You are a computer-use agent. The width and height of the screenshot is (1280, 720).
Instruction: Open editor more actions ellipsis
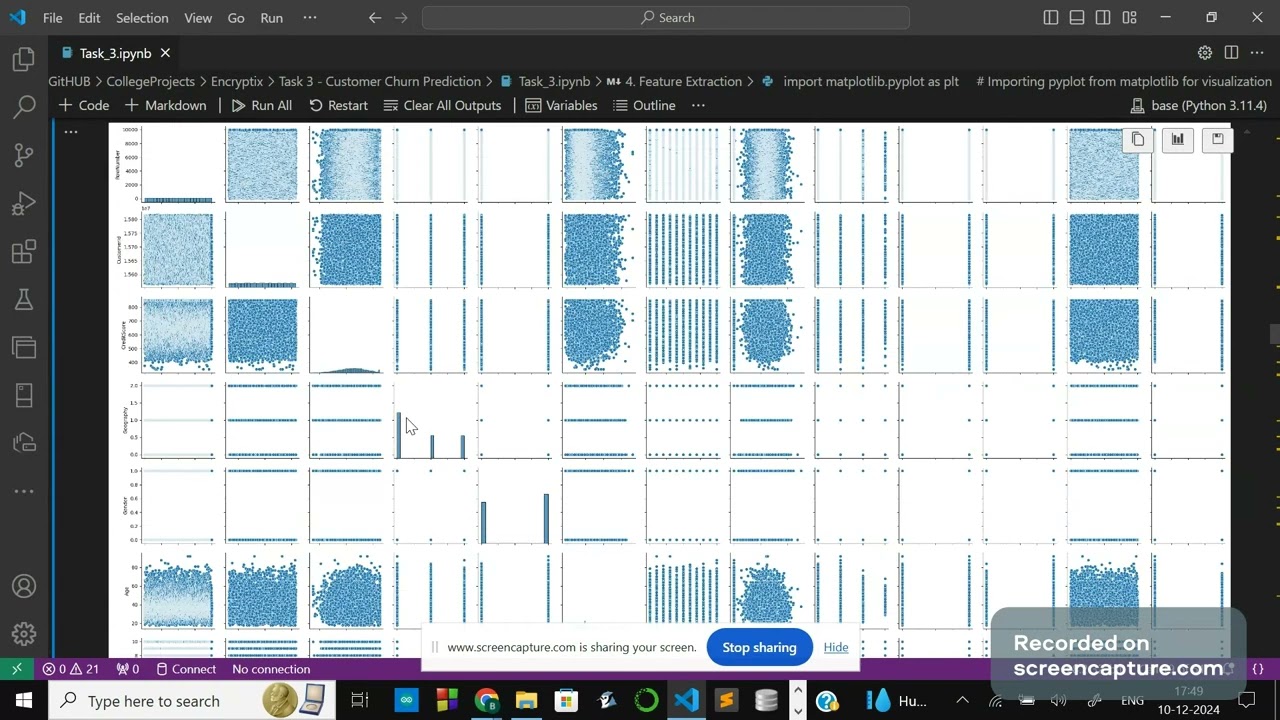tap(1257, 53)
